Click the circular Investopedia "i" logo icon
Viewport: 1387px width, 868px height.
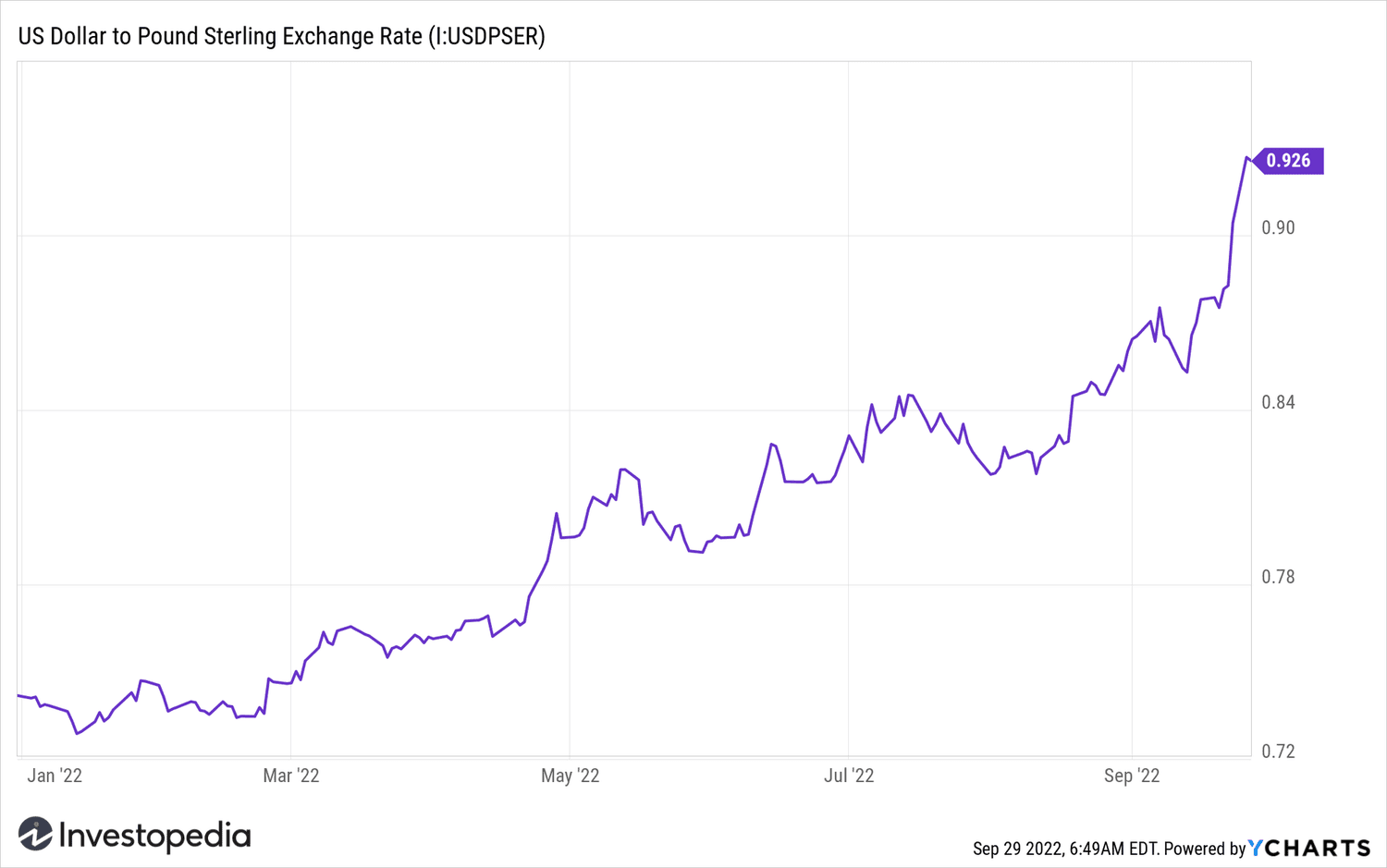(x=35, y=835)
